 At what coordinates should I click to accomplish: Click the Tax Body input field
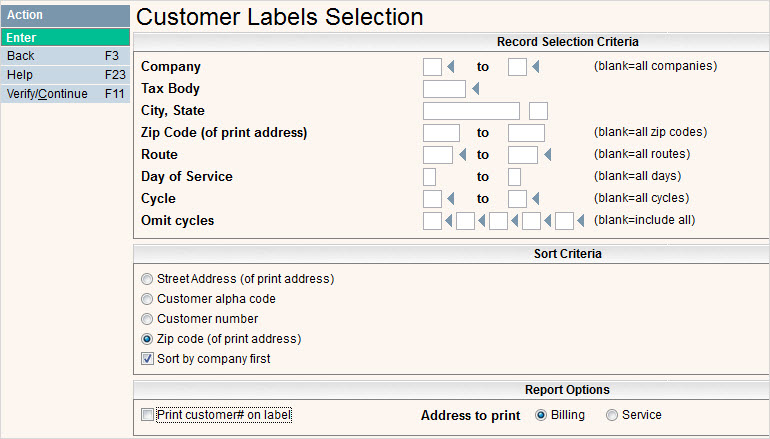444,89
